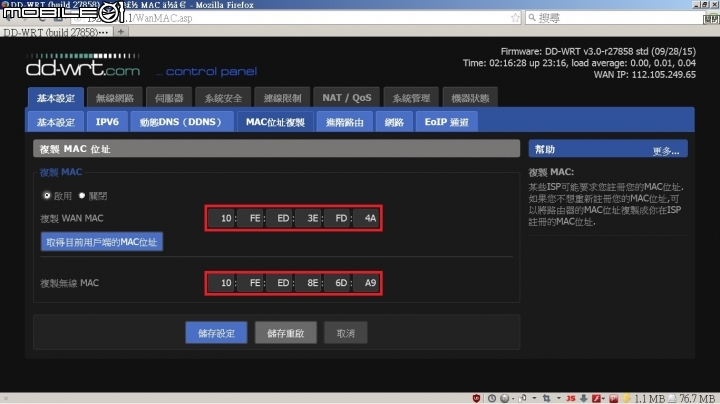Click the grey globe icon in status bar

coord(505,398)
